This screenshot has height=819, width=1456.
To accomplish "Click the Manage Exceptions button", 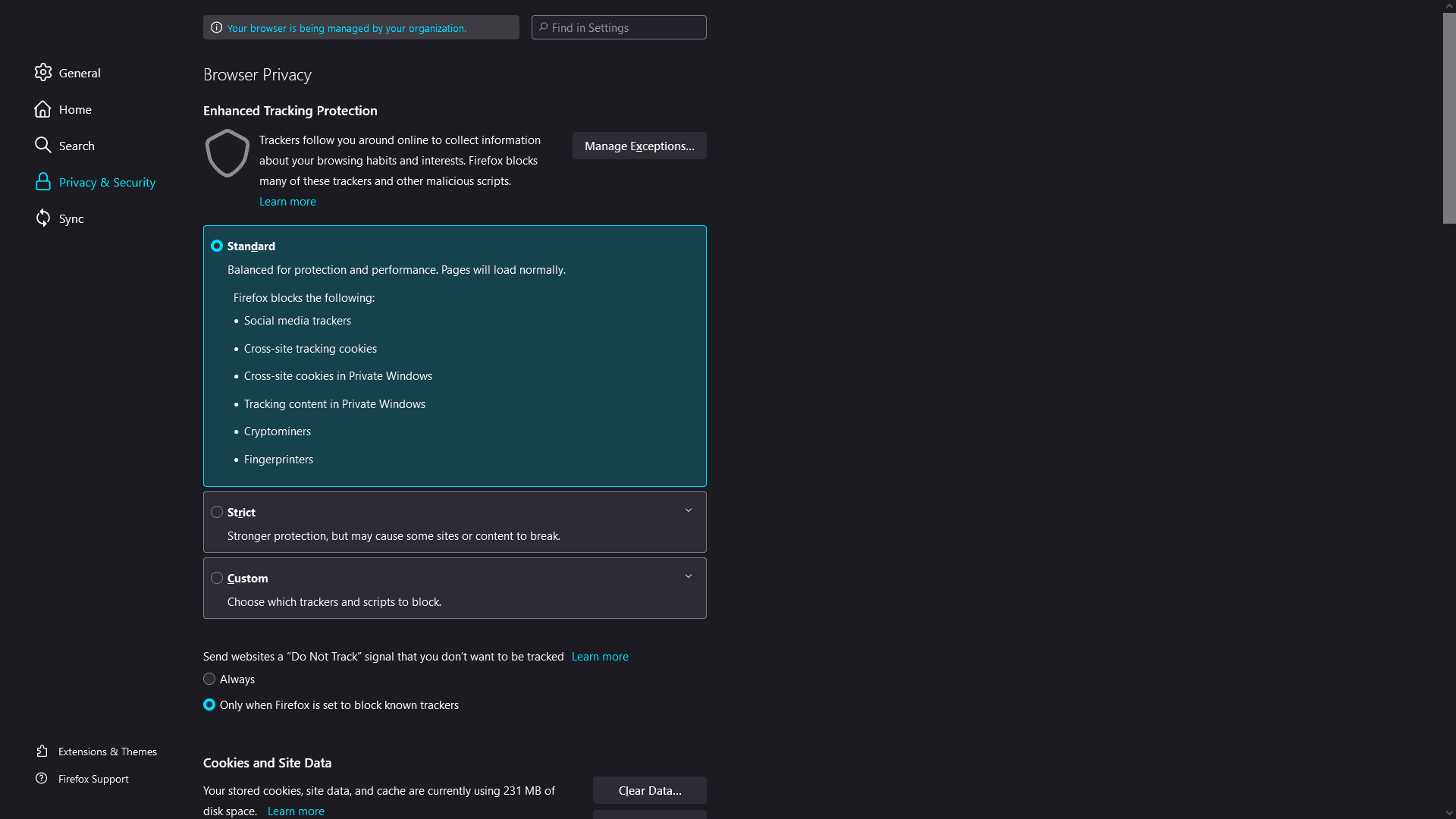I will pos(639,146).
